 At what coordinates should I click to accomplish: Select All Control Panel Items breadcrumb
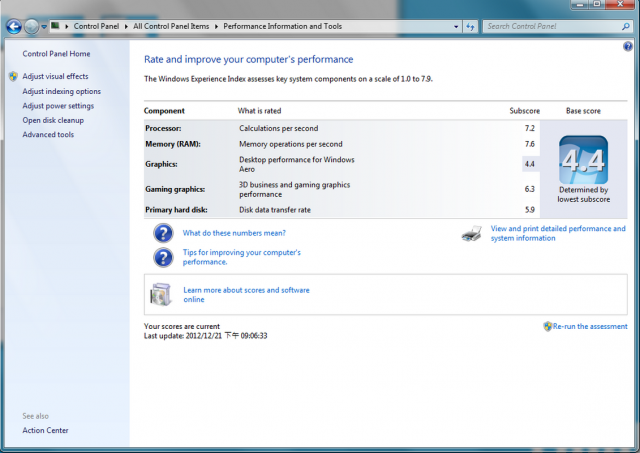coord(171,26)
